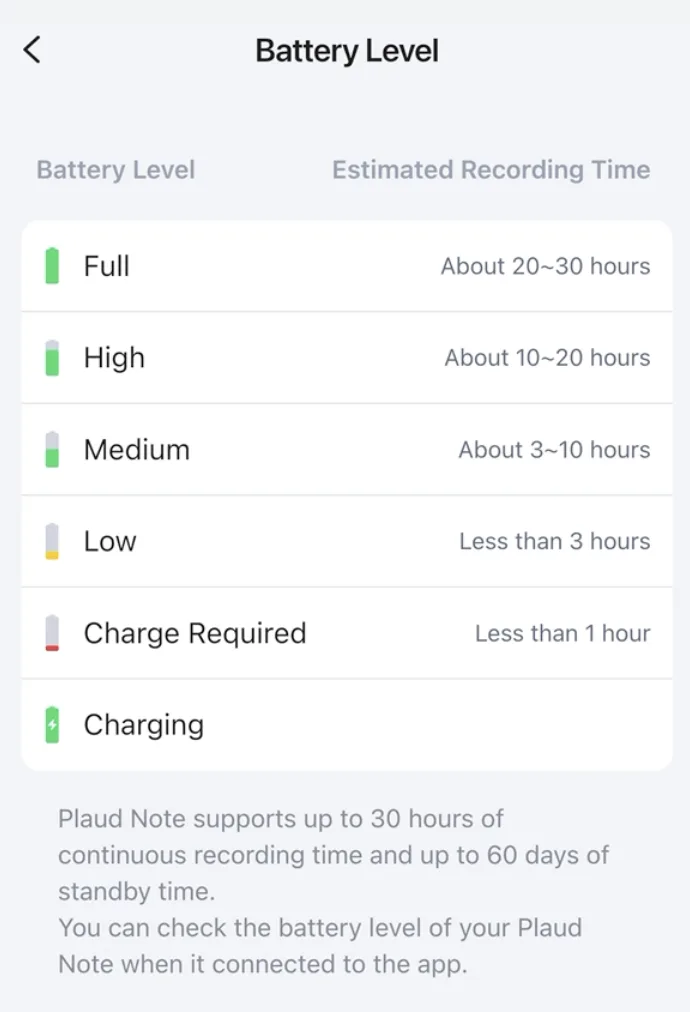The height and width of the screenshot is (1012, 690).
Task: Click the red Charge Required battery icon
Action: (x=52, y=633)
